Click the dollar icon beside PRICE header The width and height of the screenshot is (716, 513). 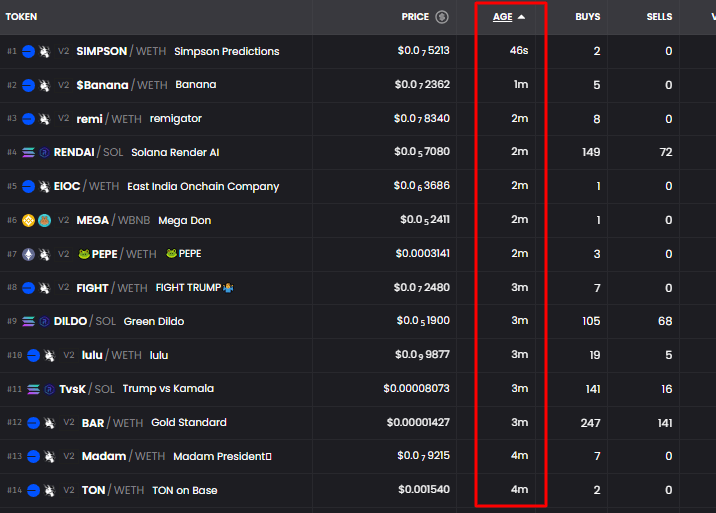pyautogui.click(x=442, y=17)
